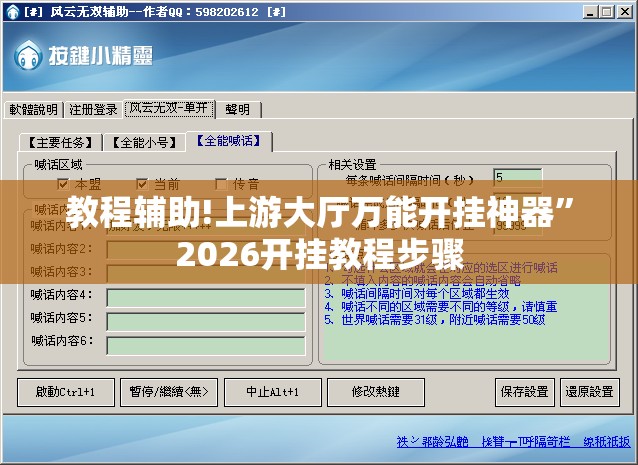The width and height of the screenshot is (638, 465).
Task: Click the 還原設置 button
Action: pyautogui.click(x=590, y=392)
